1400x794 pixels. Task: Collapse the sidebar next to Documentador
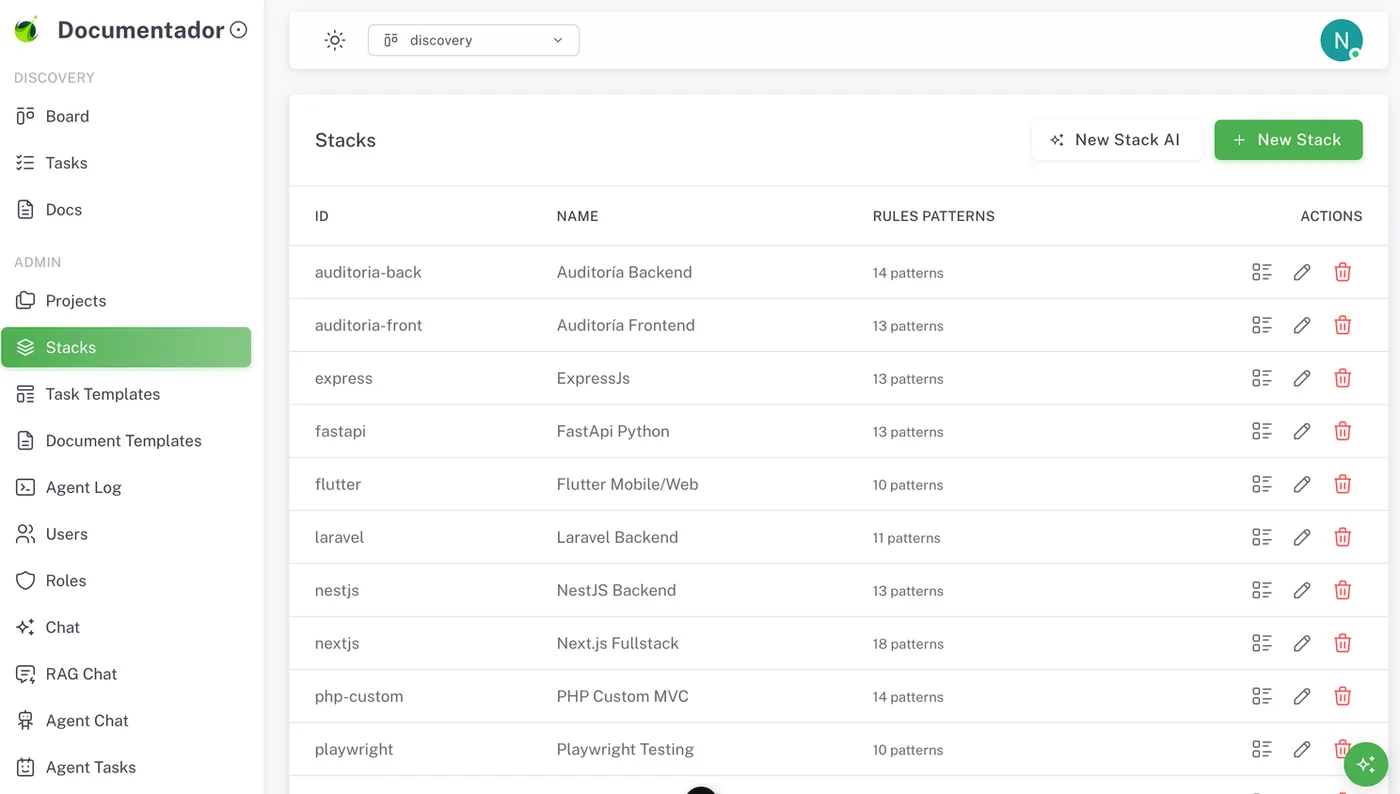click(238, 30)
